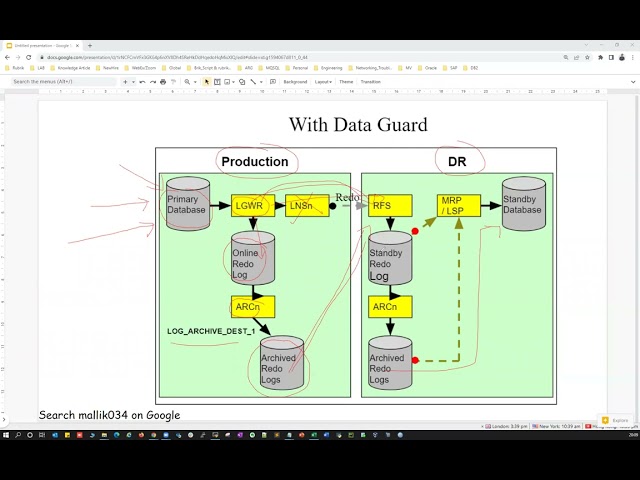Open the zoom level dropdown arrow

(x=195, y=82)
